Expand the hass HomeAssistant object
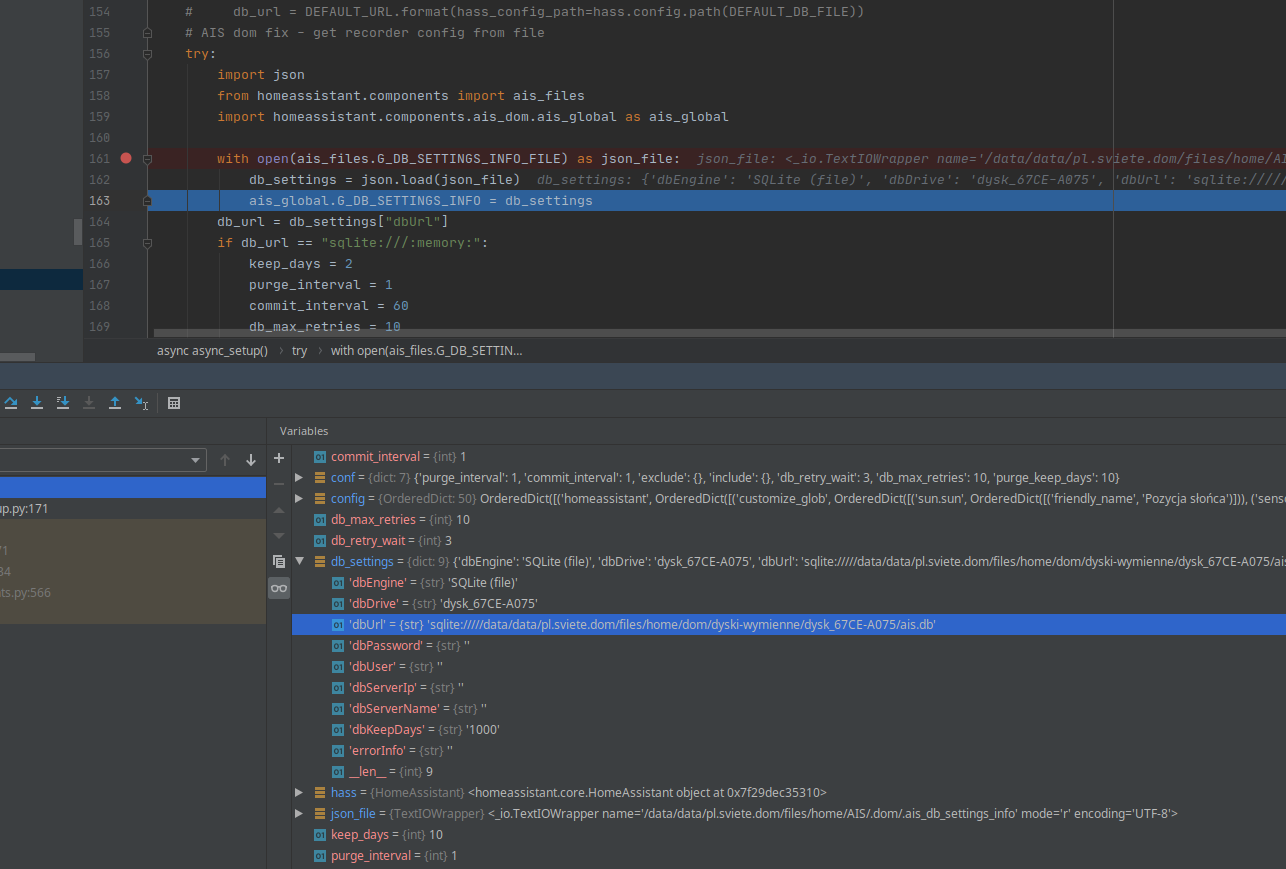Image resolution: width=1286 pixels, height=869 pixels. pyautogui.click(x=299, y=793)
